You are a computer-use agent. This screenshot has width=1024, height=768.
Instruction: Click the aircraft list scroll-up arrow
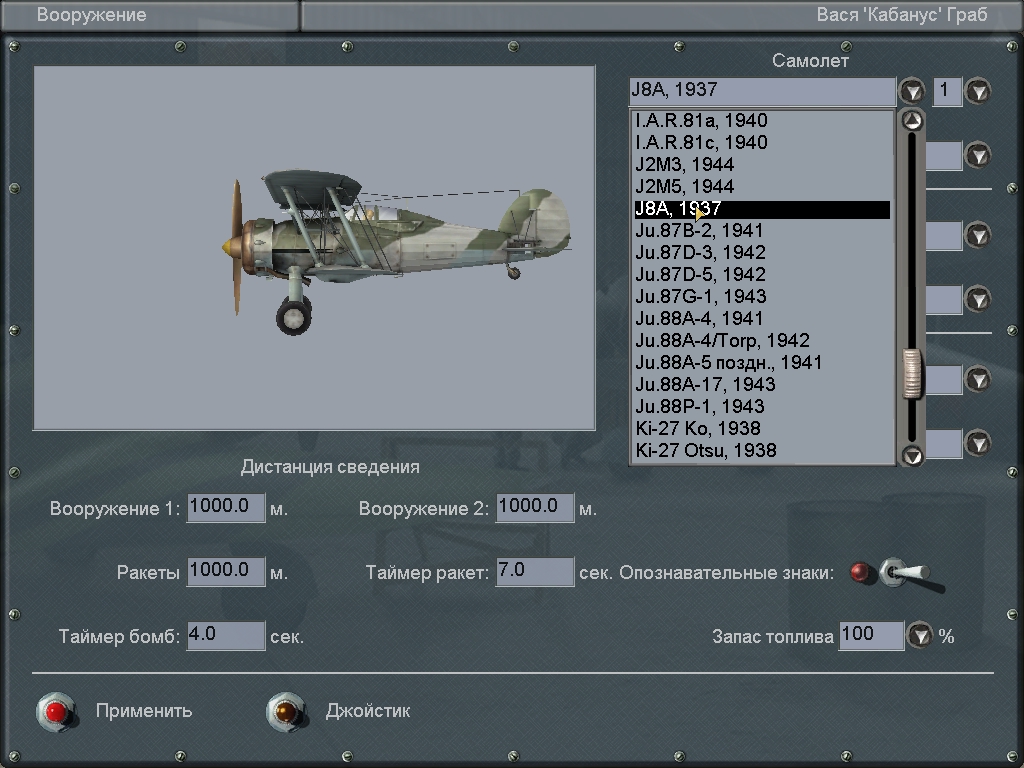coord(912,121)
